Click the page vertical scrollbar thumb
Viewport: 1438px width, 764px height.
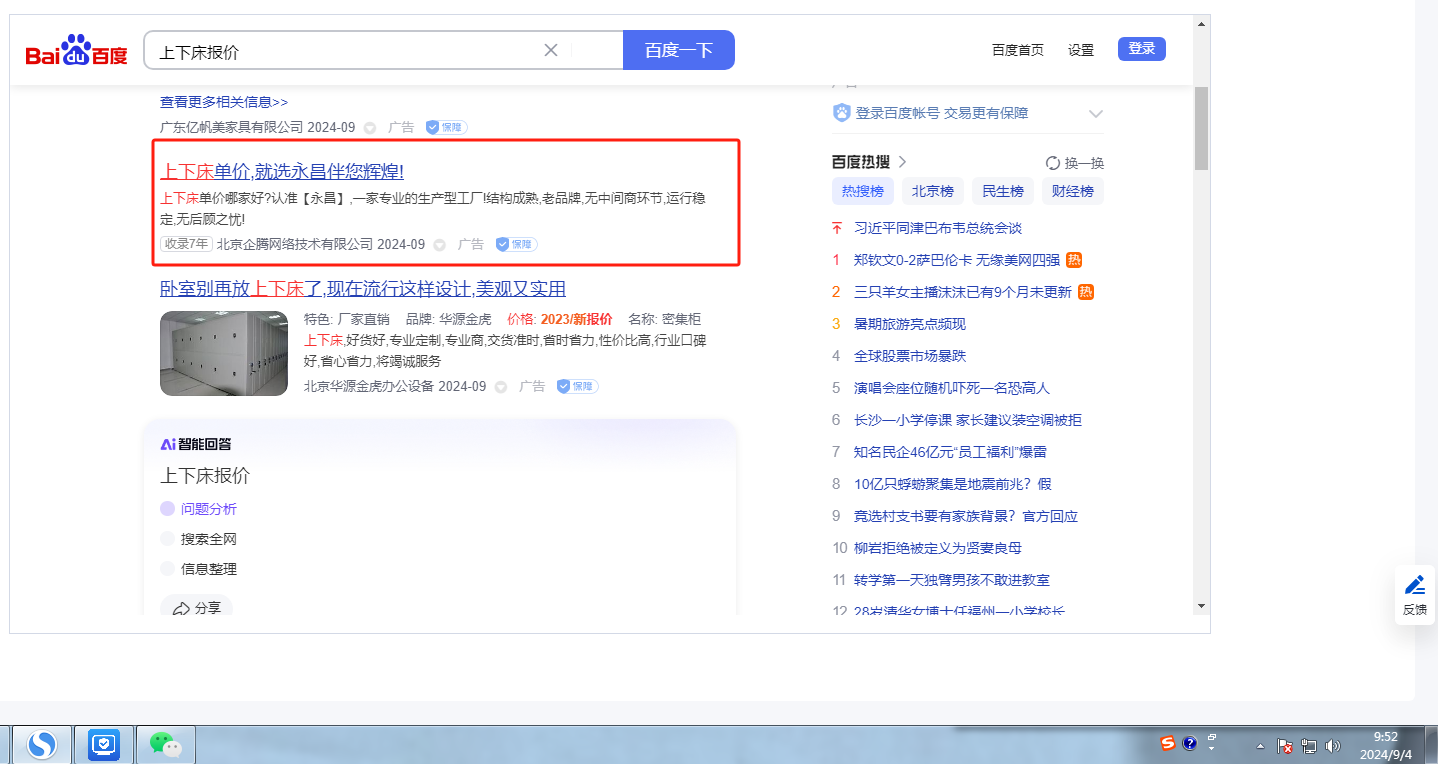[x=1201, y=130]
